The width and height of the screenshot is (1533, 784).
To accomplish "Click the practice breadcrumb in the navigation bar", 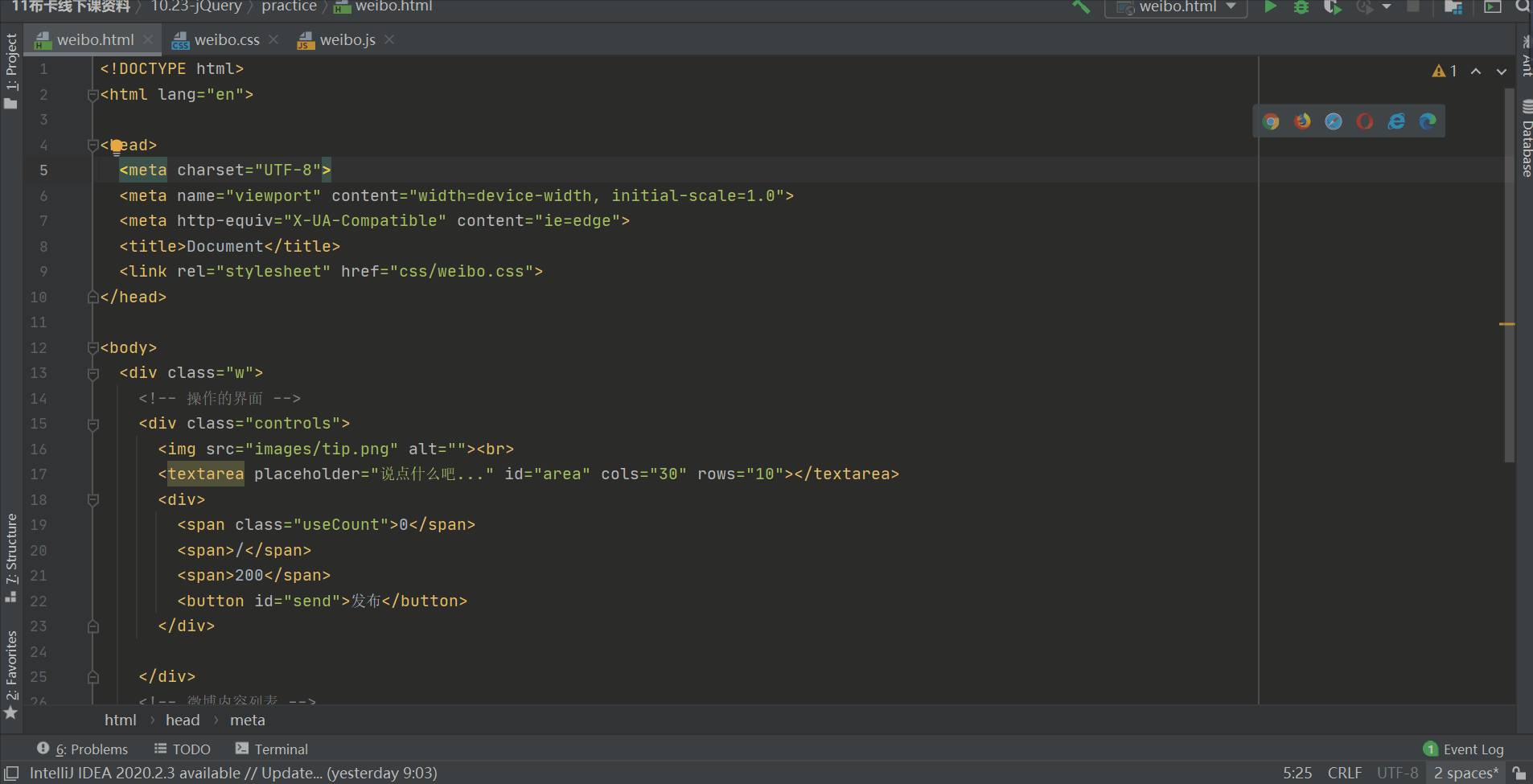I will pyautogui.click(x=289, y=6).
